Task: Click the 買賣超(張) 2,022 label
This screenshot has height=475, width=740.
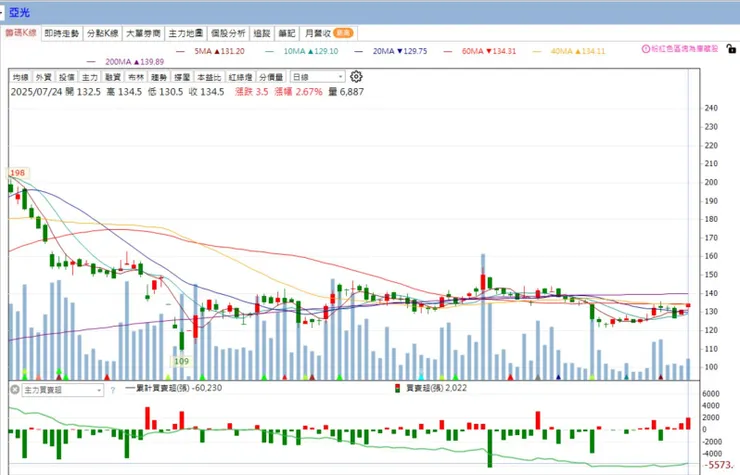Action: 436,388
